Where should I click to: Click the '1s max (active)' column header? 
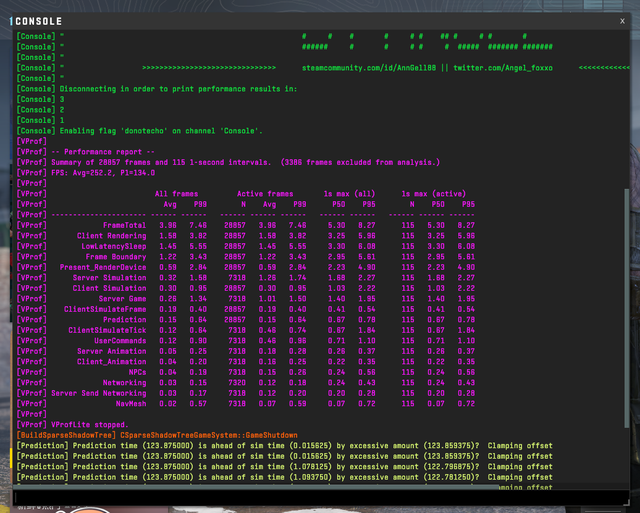[433, 194]
